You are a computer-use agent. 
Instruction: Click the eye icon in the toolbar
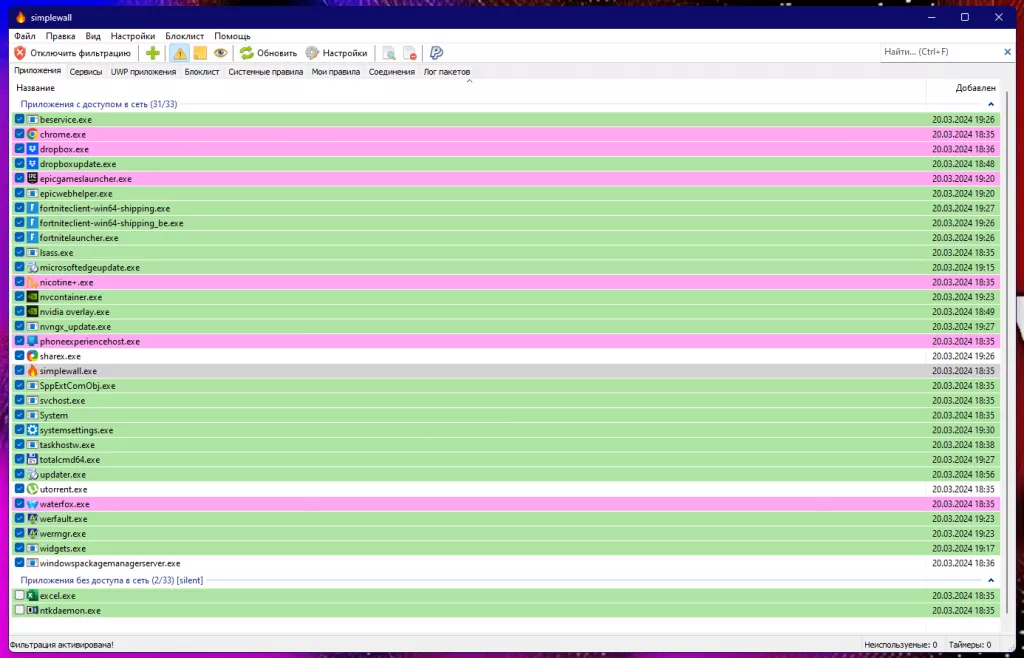(x=220, y=53)
